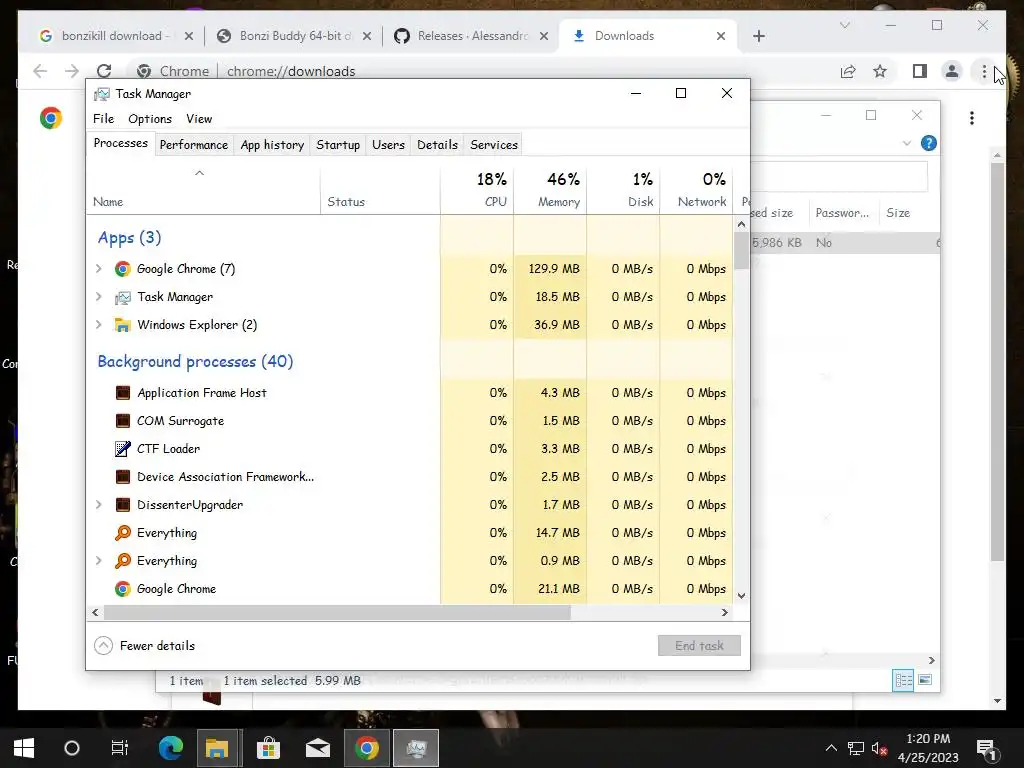Expand the Google Chrome (7) process group

[99, 268]
